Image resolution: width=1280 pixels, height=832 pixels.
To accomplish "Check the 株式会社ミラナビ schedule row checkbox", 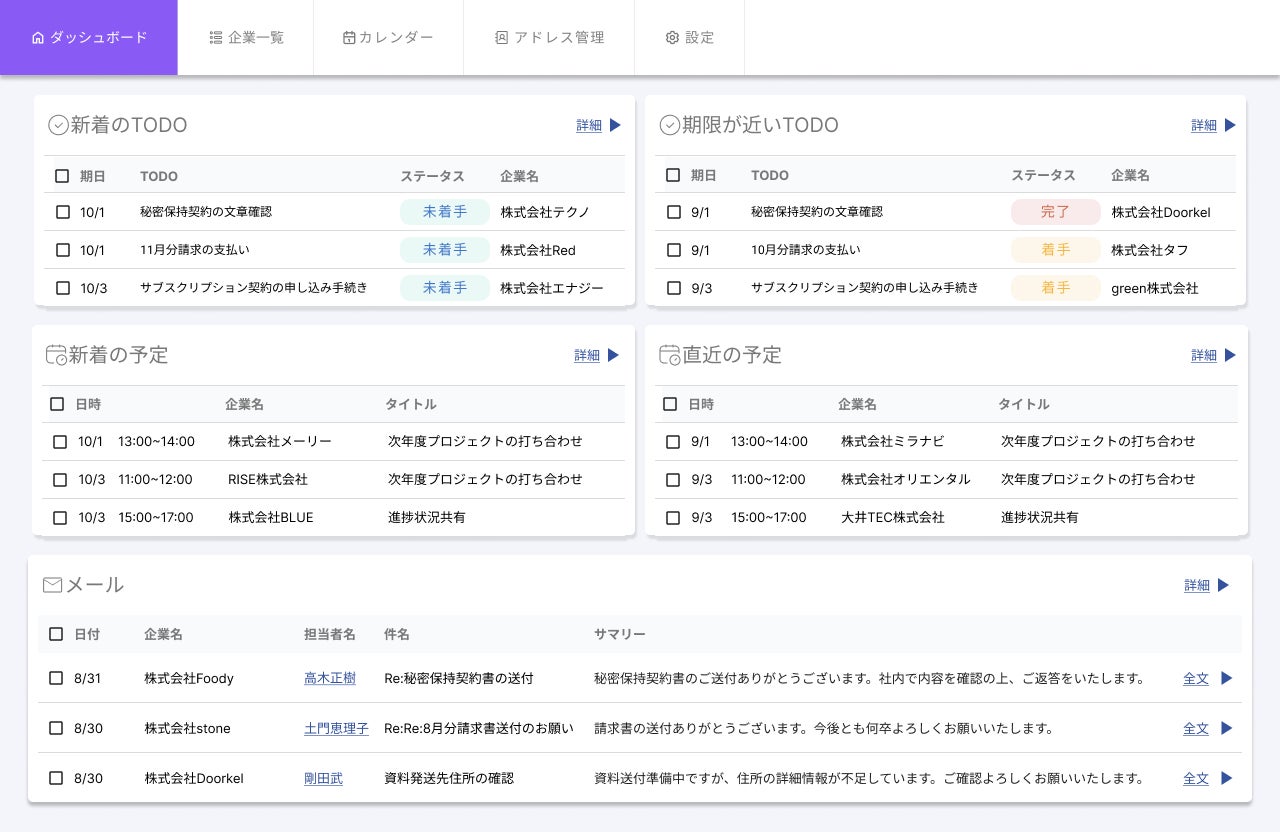I will tap(673, 442).
